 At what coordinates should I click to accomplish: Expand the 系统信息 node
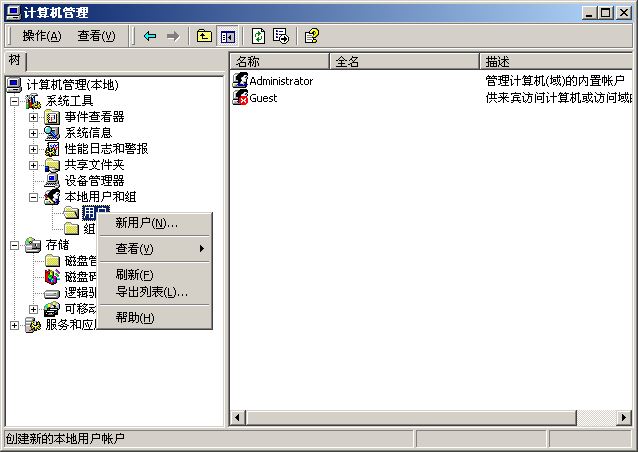coord(33,133)
